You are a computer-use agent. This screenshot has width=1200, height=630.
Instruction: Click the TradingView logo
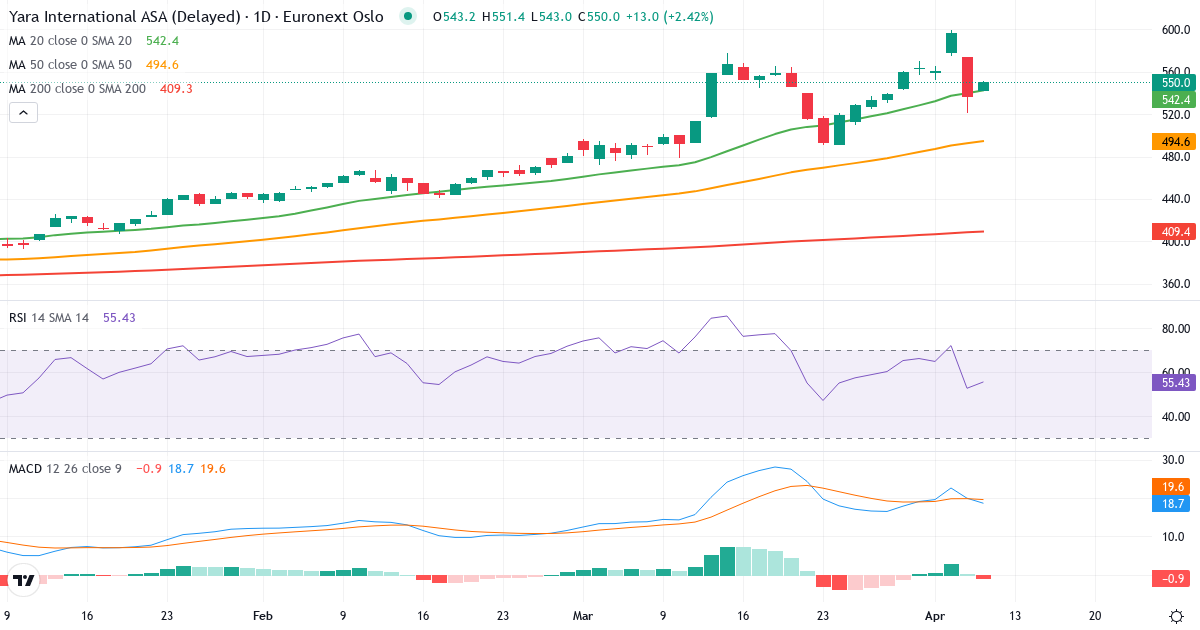click(x=25, y=579)
